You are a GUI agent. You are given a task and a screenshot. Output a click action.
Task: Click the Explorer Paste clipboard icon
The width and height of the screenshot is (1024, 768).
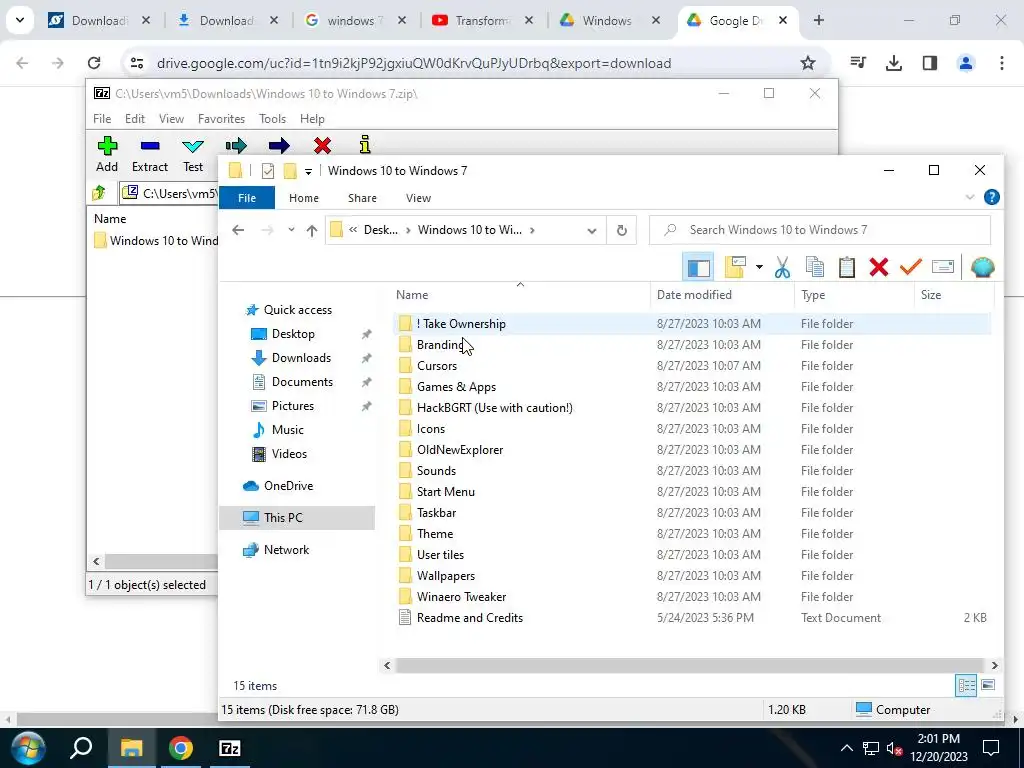tap(847, 267)
